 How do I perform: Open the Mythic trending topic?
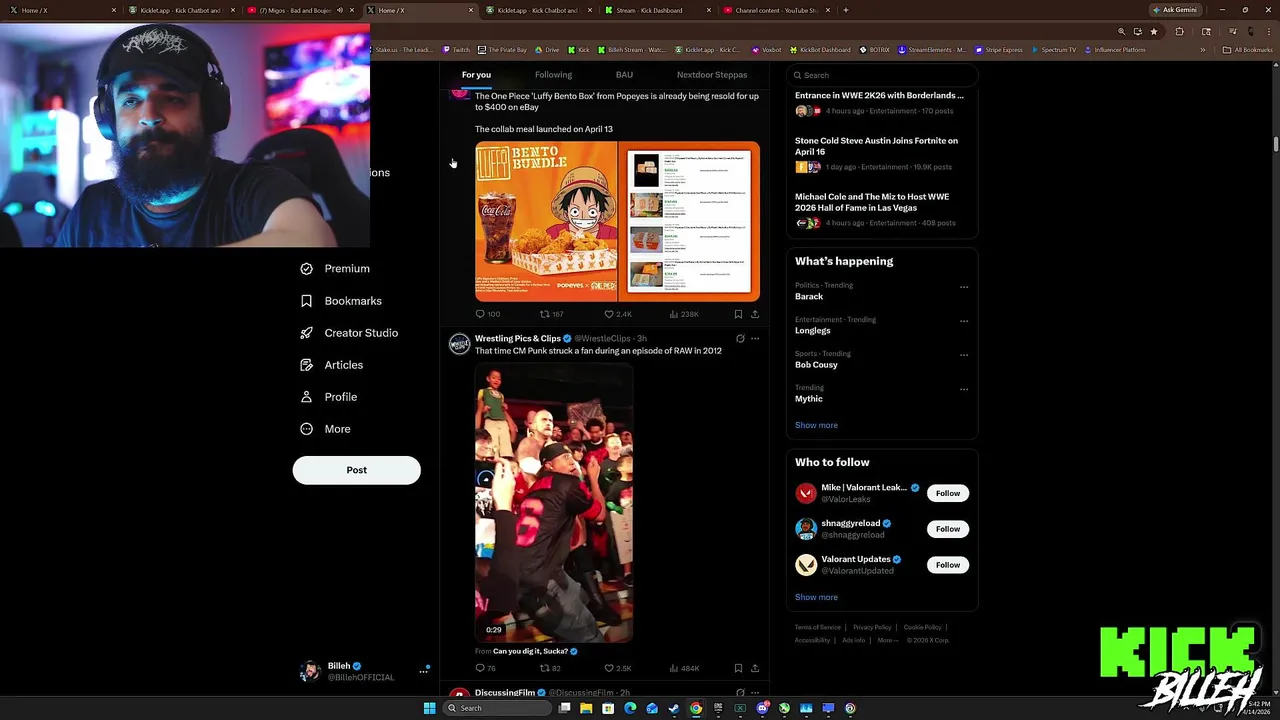809,398
